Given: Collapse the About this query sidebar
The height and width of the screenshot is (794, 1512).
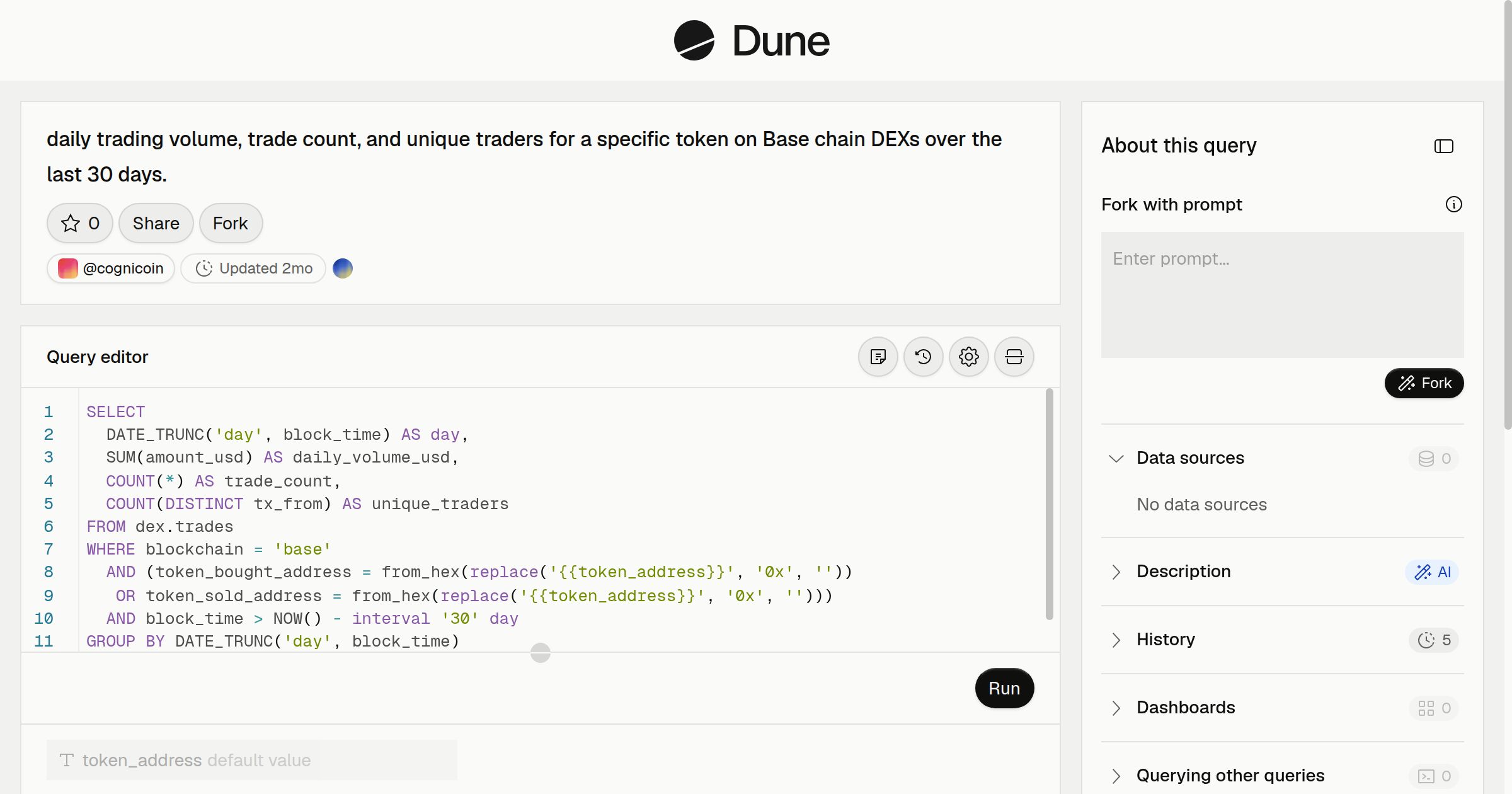Looking at the screenshot, I should 1443,146.
